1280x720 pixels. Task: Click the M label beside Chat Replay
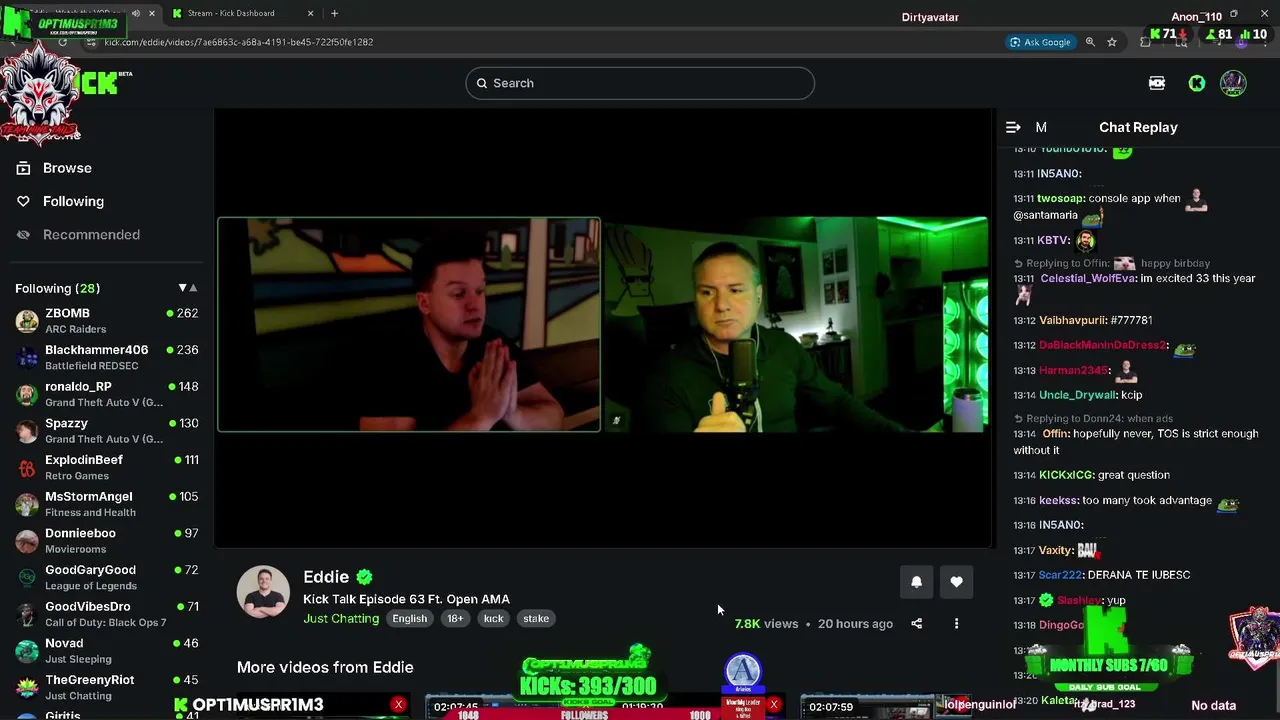tap(1041, 127)
